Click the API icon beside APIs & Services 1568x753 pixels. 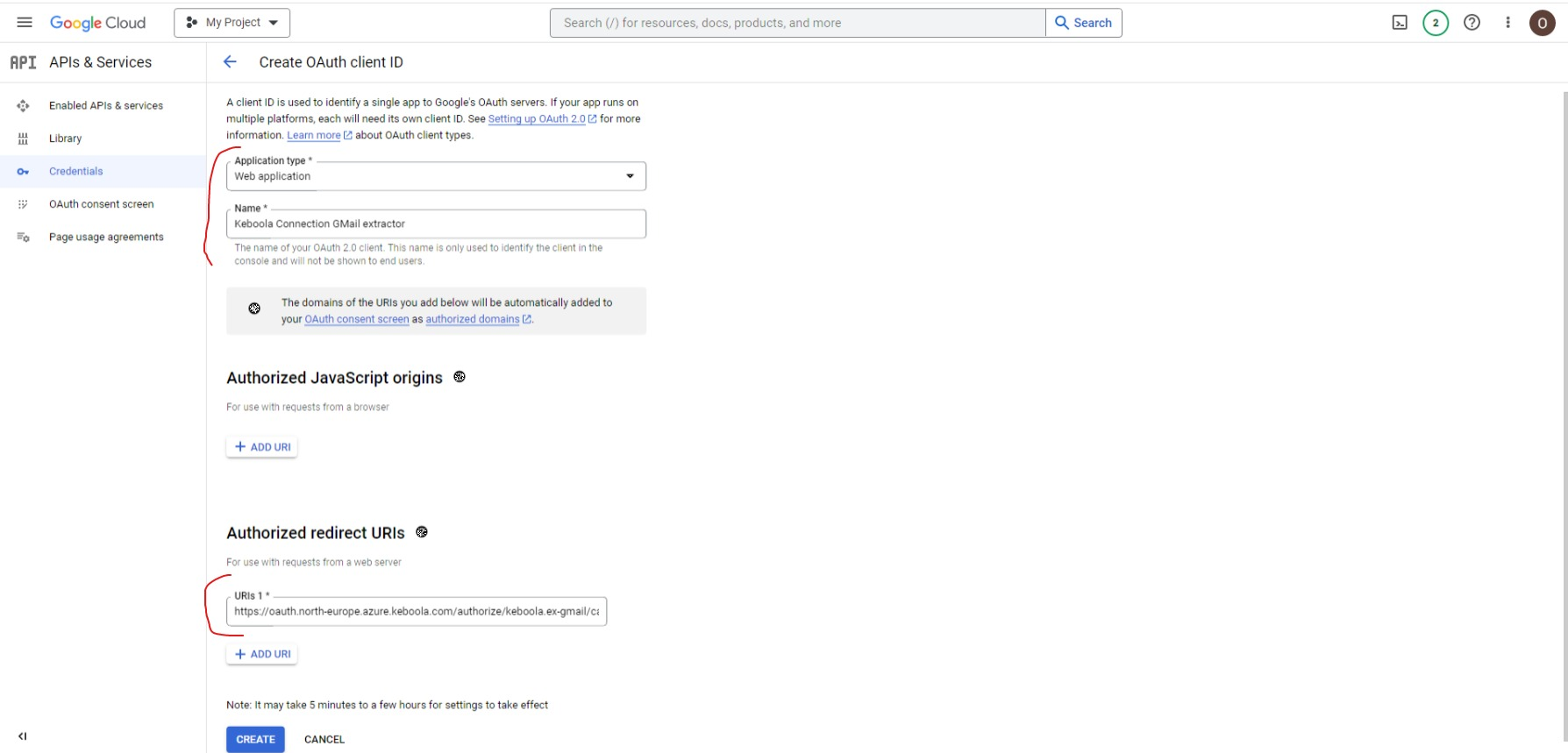pyautogui.click(x=23, y=62)
